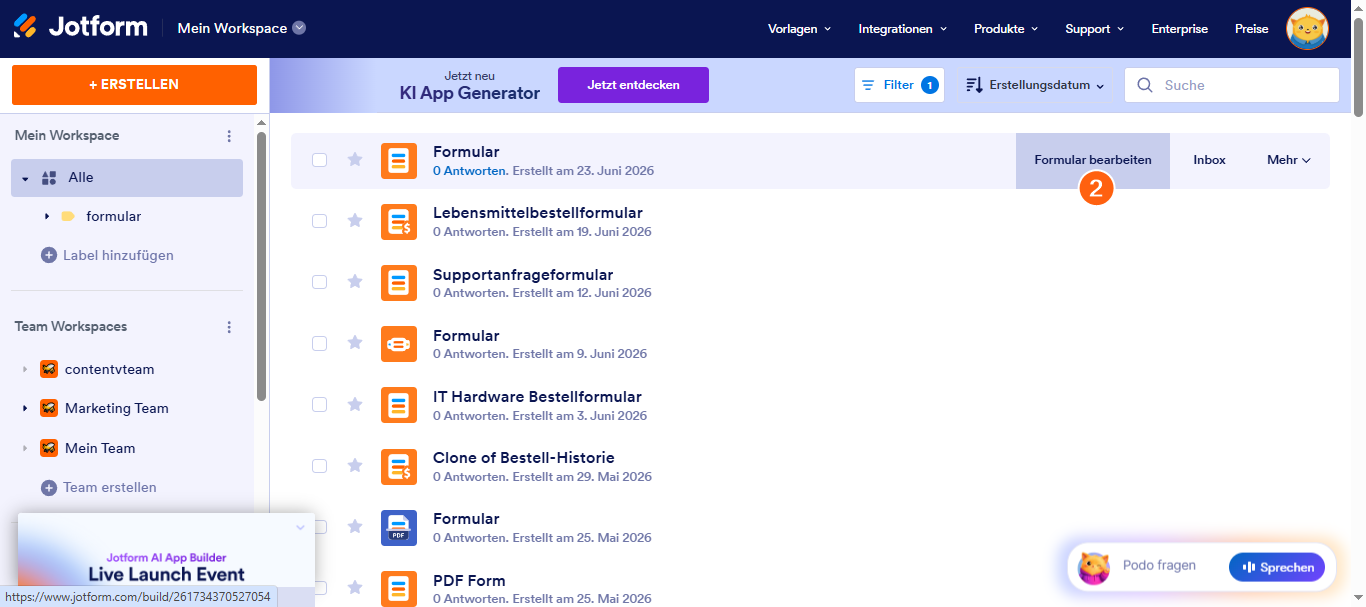Click the IT Hardware Bestellformular form icon
1366x607 pixels.
pyautogui.click(x=399, y=405)
